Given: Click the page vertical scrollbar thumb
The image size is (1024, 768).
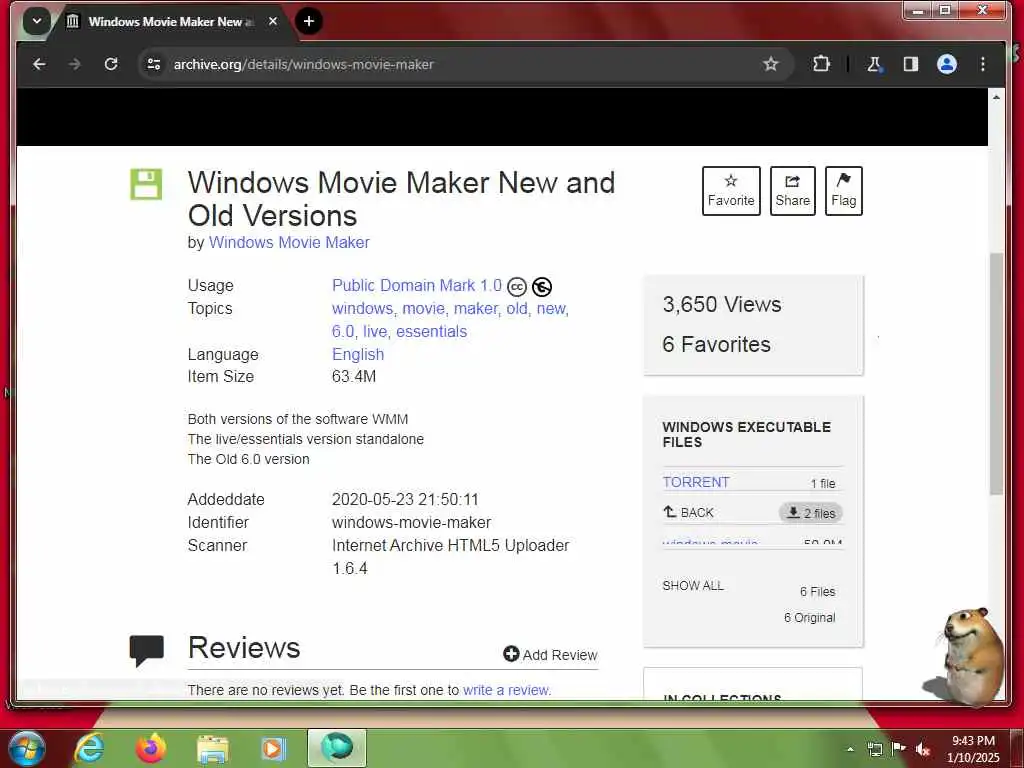Looking at the screenshot, I should point(996,374).
